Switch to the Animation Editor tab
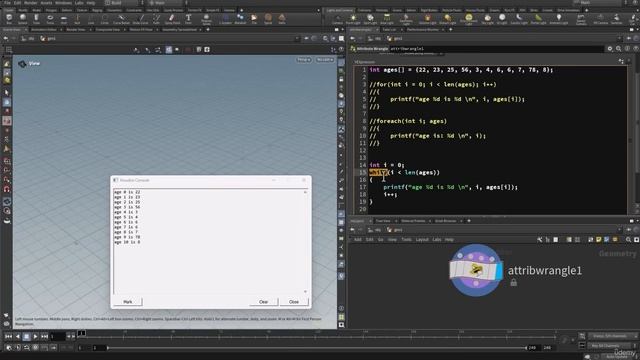Image resolution: width=640 pixels, height=360 pixels. click(x=44, y=29)
